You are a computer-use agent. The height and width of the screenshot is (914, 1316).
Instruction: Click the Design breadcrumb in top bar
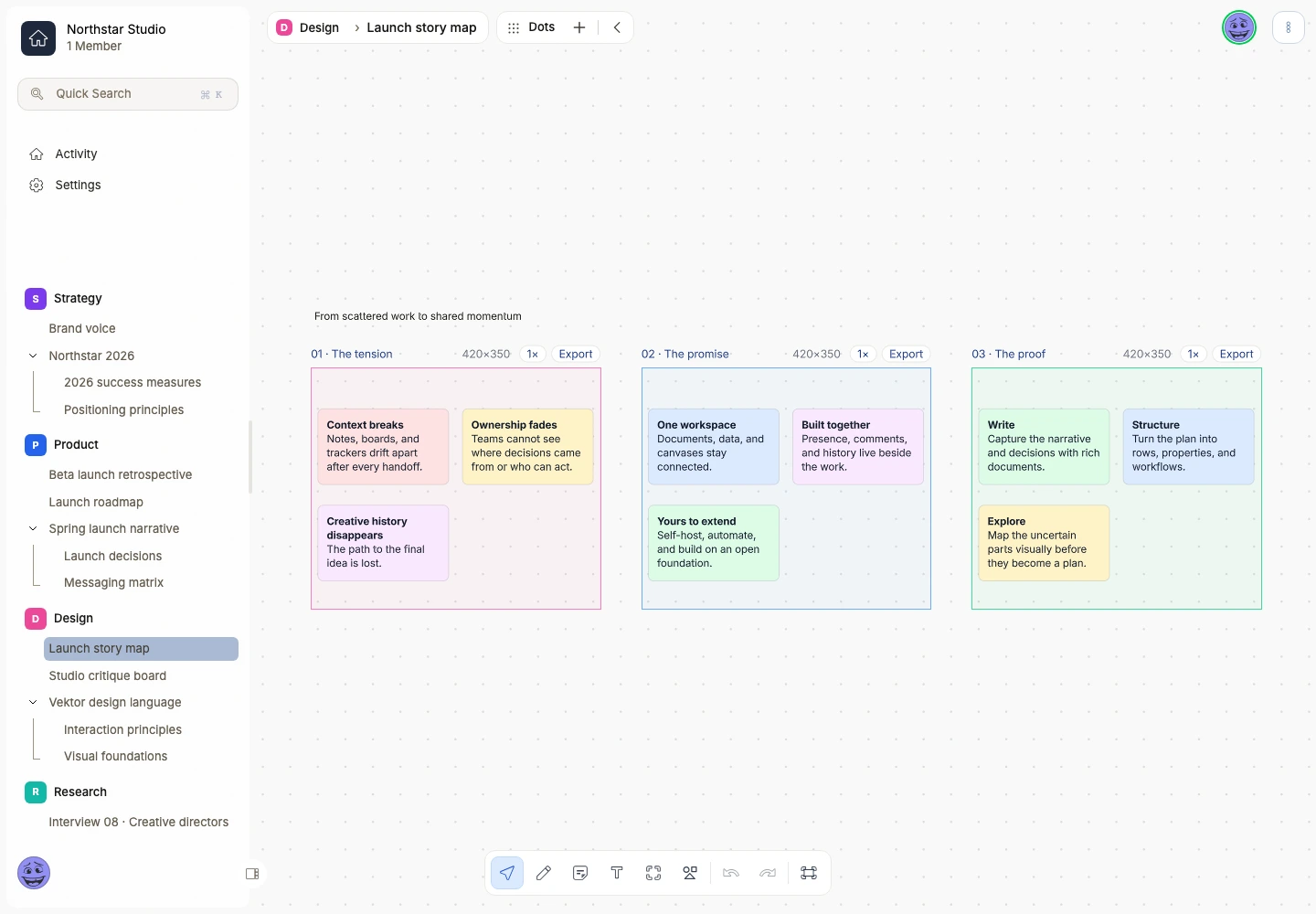pos(309,27)
